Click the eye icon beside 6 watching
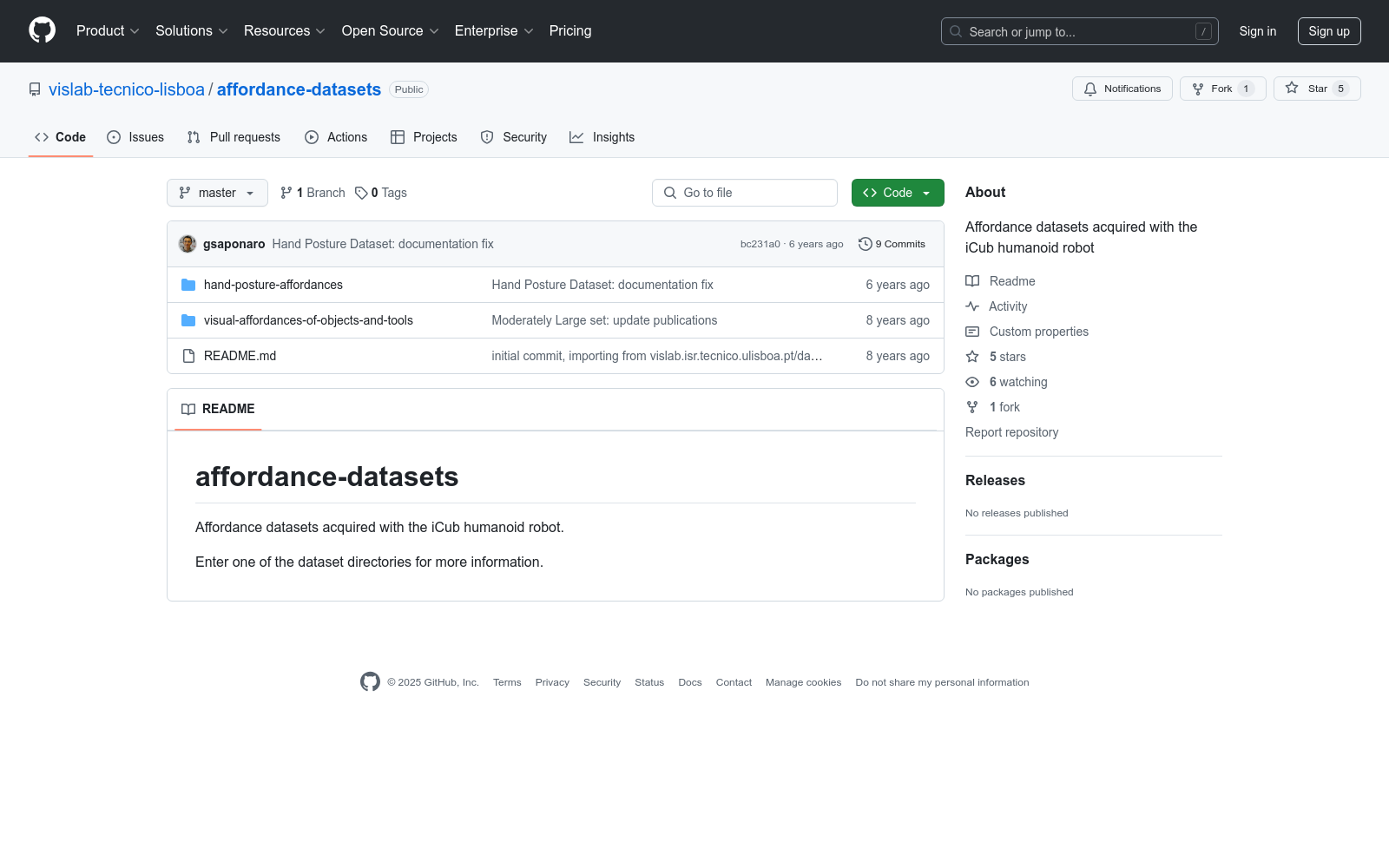The image size is (1389, 868). [972, 382]
